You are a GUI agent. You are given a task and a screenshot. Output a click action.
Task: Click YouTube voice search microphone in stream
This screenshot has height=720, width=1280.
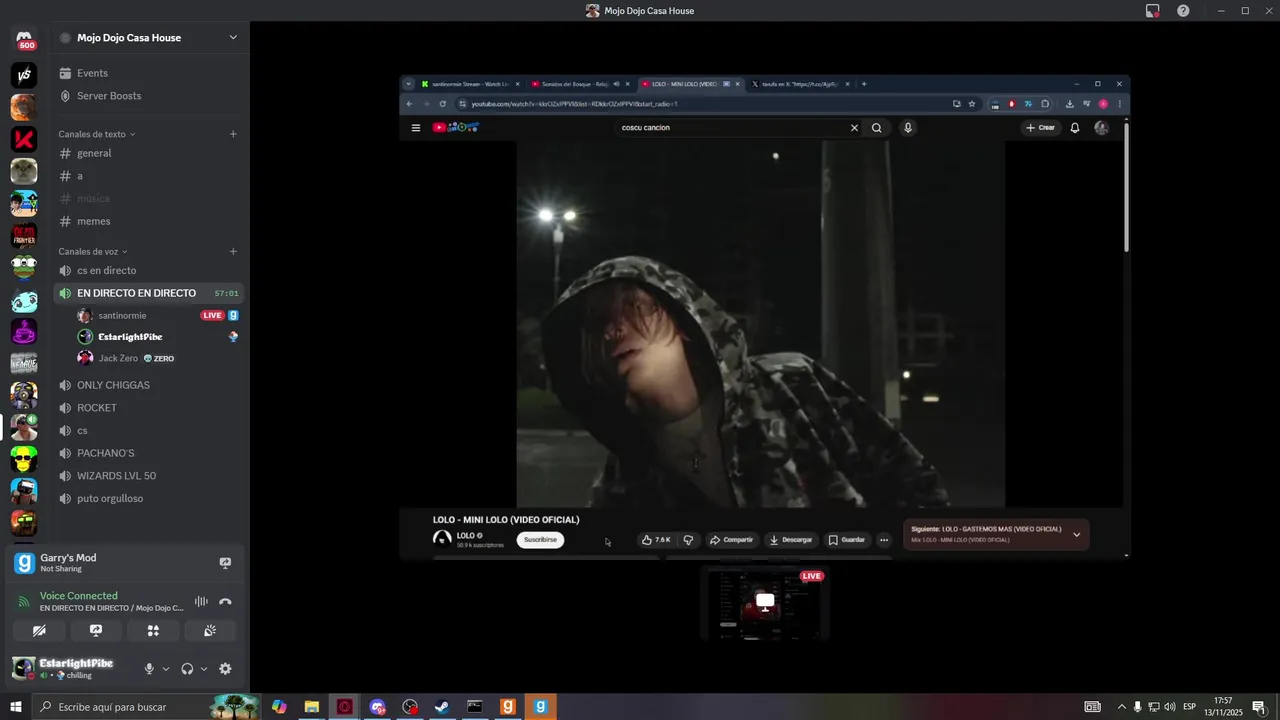click(x=908, y=128)
